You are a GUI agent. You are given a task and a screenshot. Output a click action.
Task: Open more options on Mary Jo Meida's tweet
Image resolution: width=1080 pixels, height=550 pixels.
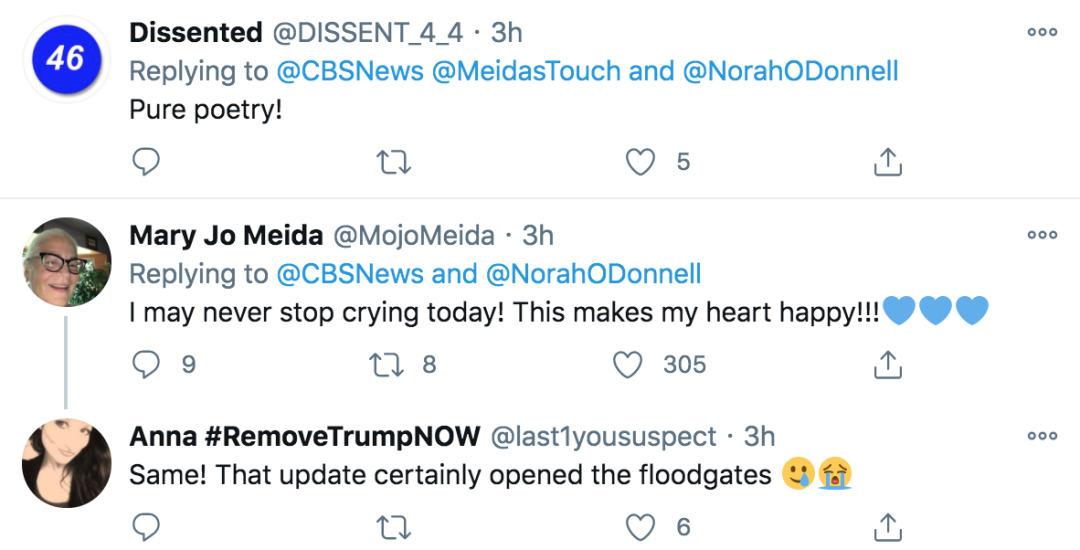click(1042, 235)
